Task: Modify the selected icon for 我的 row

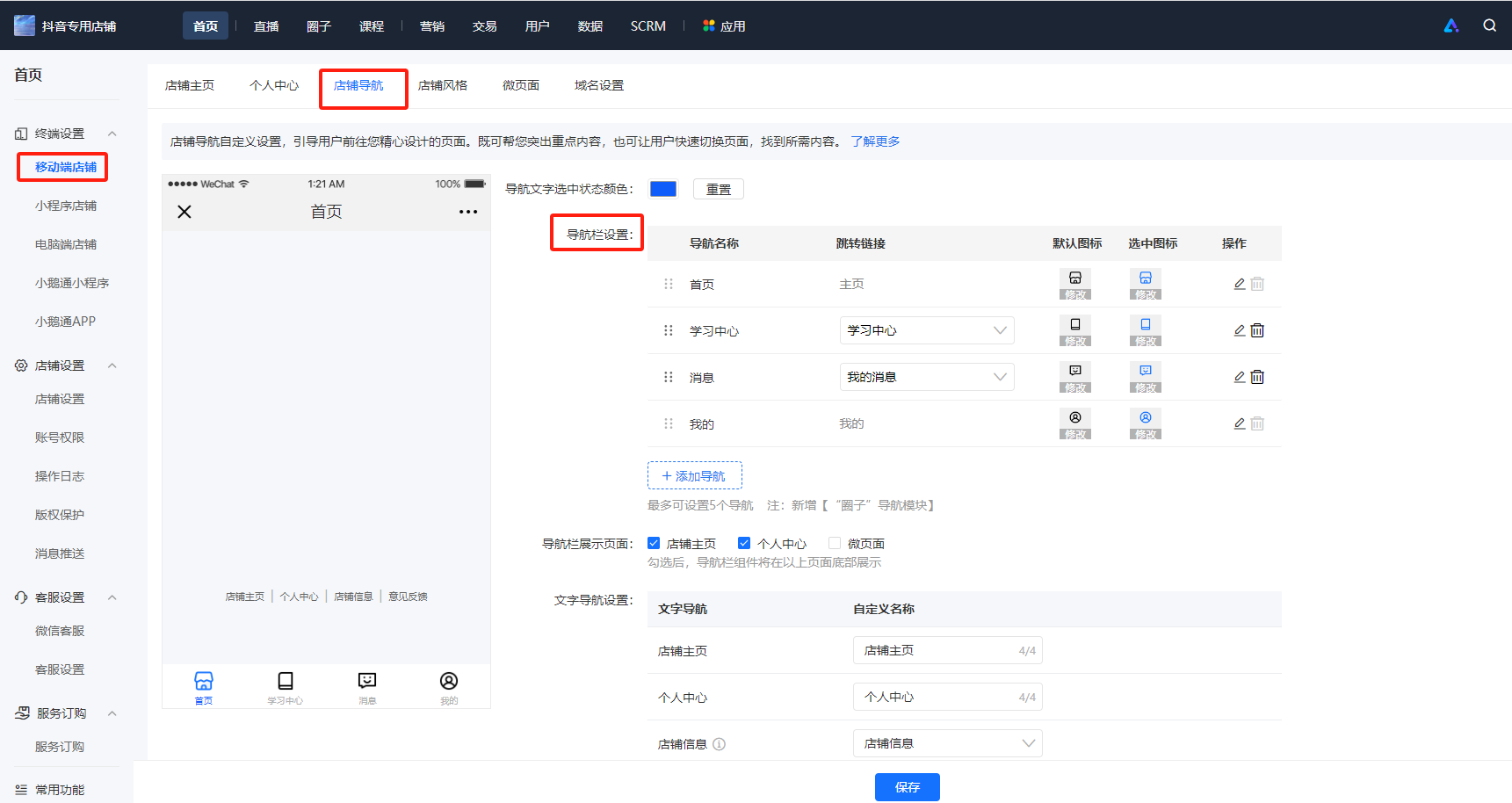Action: [x=1145, y=423]
